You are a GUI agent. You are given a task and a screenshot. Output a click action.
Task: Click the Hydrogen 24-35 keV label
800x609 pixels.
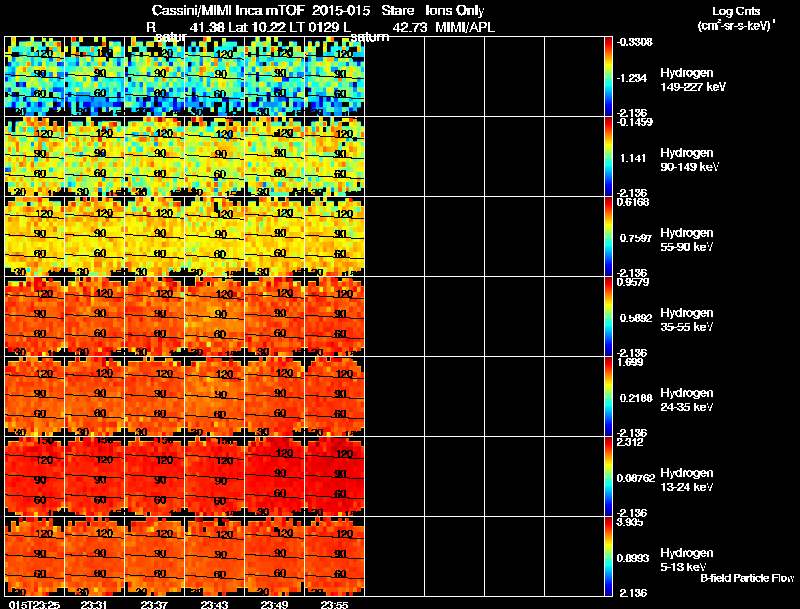(x=687, y=400)
